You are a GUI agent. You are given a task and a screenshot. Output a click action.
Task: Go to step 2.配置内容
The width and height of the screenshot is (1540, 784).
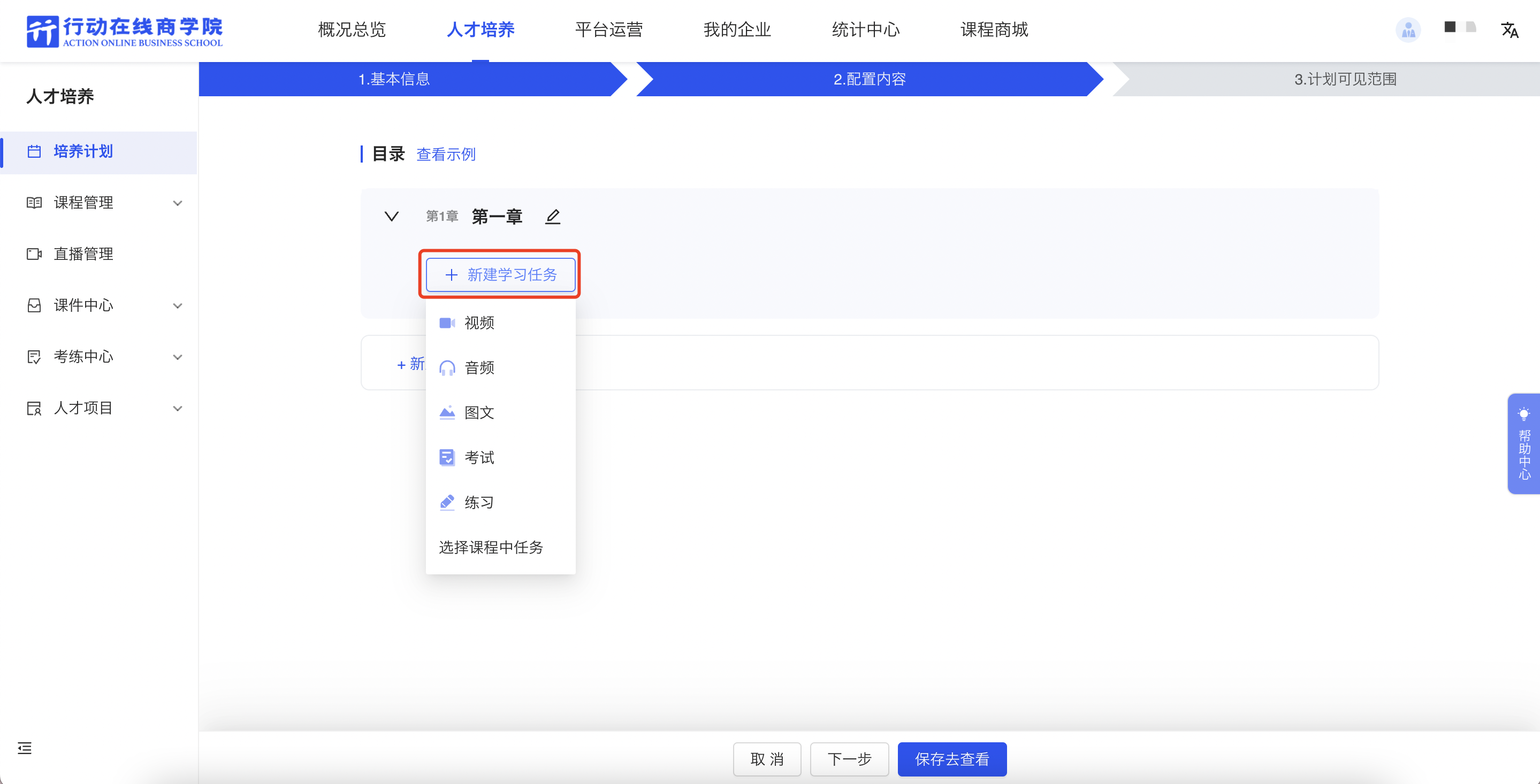point(870,79)
